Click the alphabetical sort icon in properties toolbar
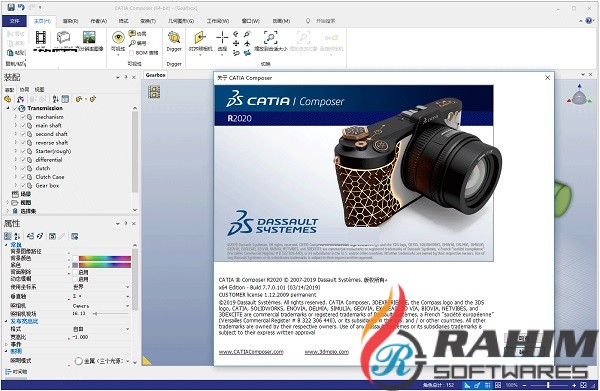The width and height of the screenshot is (600, 391). pyautogui.click(x=17, y=236)
